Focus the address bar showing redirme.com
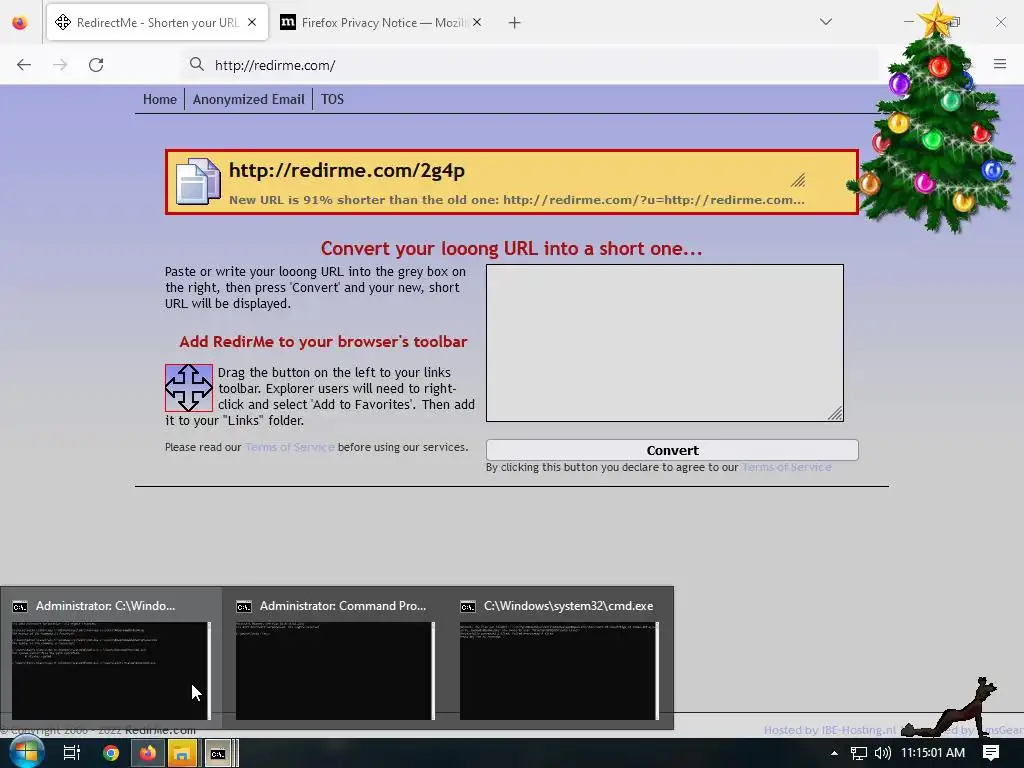The height and width of the screenshot is (768, 1024). pyautogui.click(x=530, y=65)
